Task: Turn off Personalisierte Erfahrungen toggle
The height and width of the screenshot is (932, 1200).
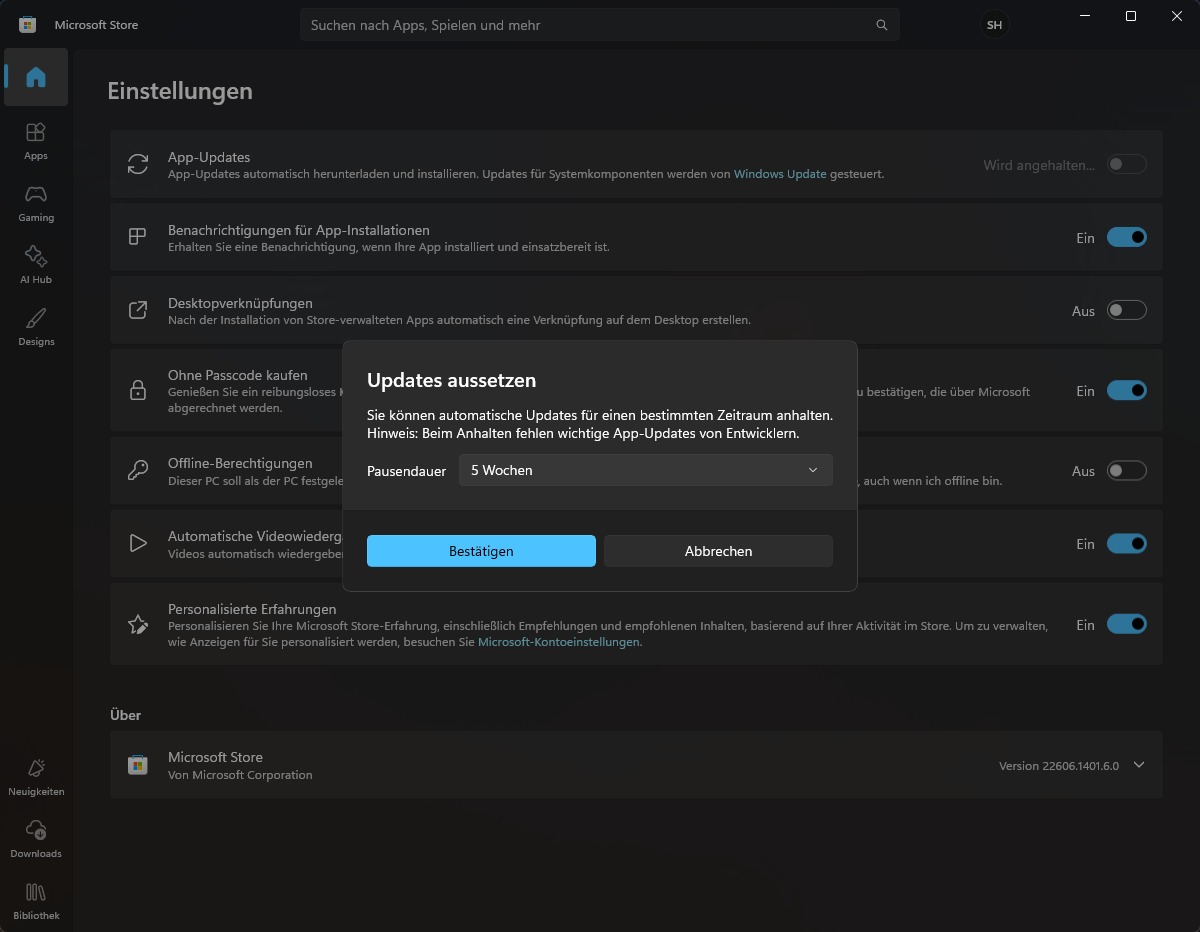Action: (x=1127, y=624)
